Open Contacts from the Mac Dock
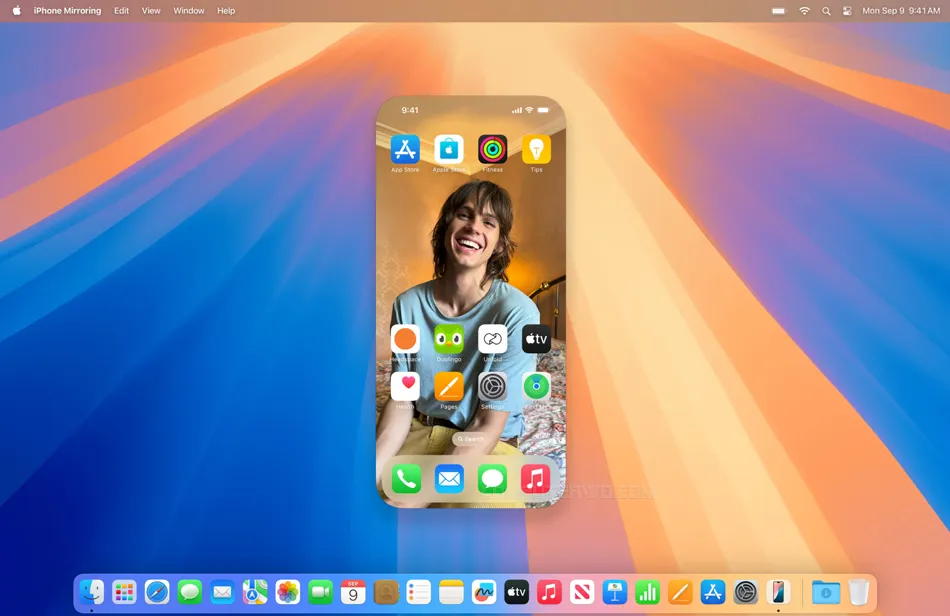Viewport: 950px width, 616px height. click(x=386, y=592)
